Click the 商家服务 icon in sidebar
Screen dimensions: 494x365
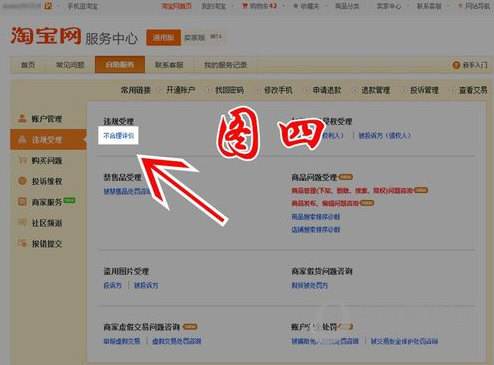click(22, 202)
